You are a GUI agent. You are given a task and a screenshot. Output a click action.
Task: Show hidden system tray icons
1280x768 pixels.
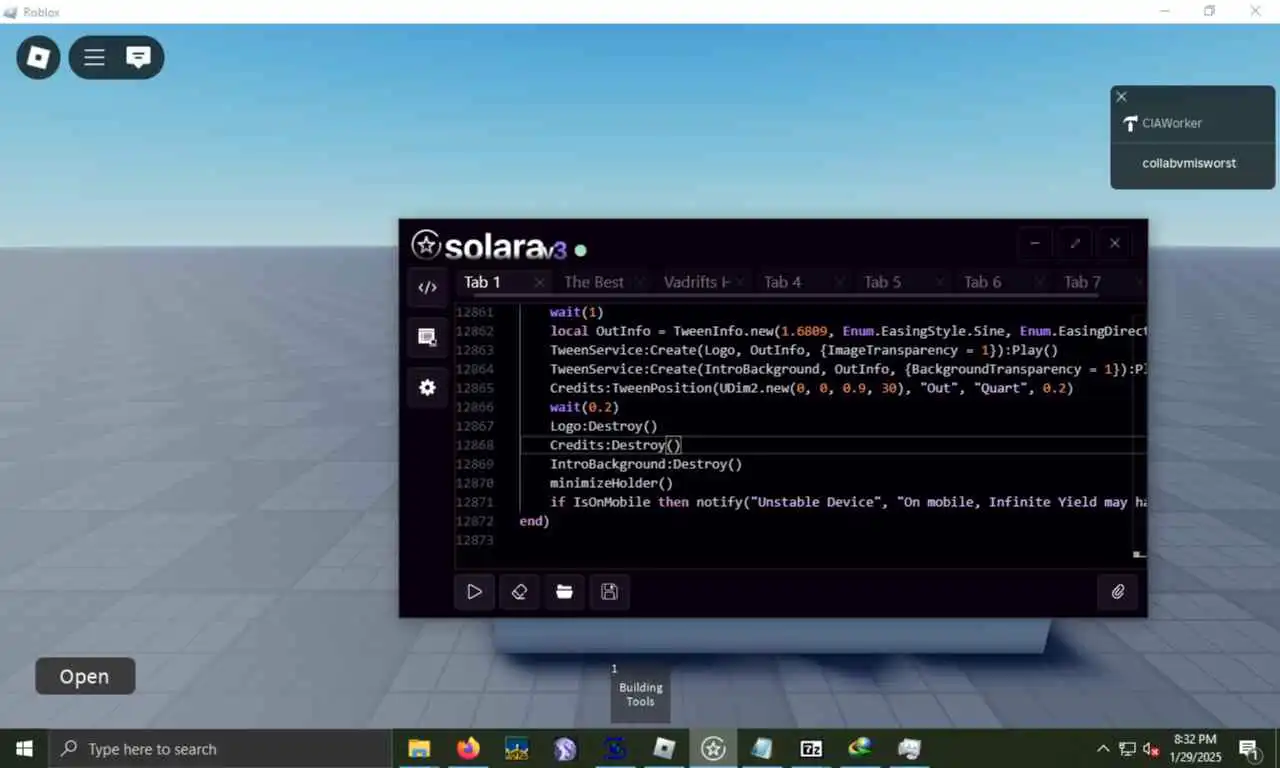click(1103, 749)
